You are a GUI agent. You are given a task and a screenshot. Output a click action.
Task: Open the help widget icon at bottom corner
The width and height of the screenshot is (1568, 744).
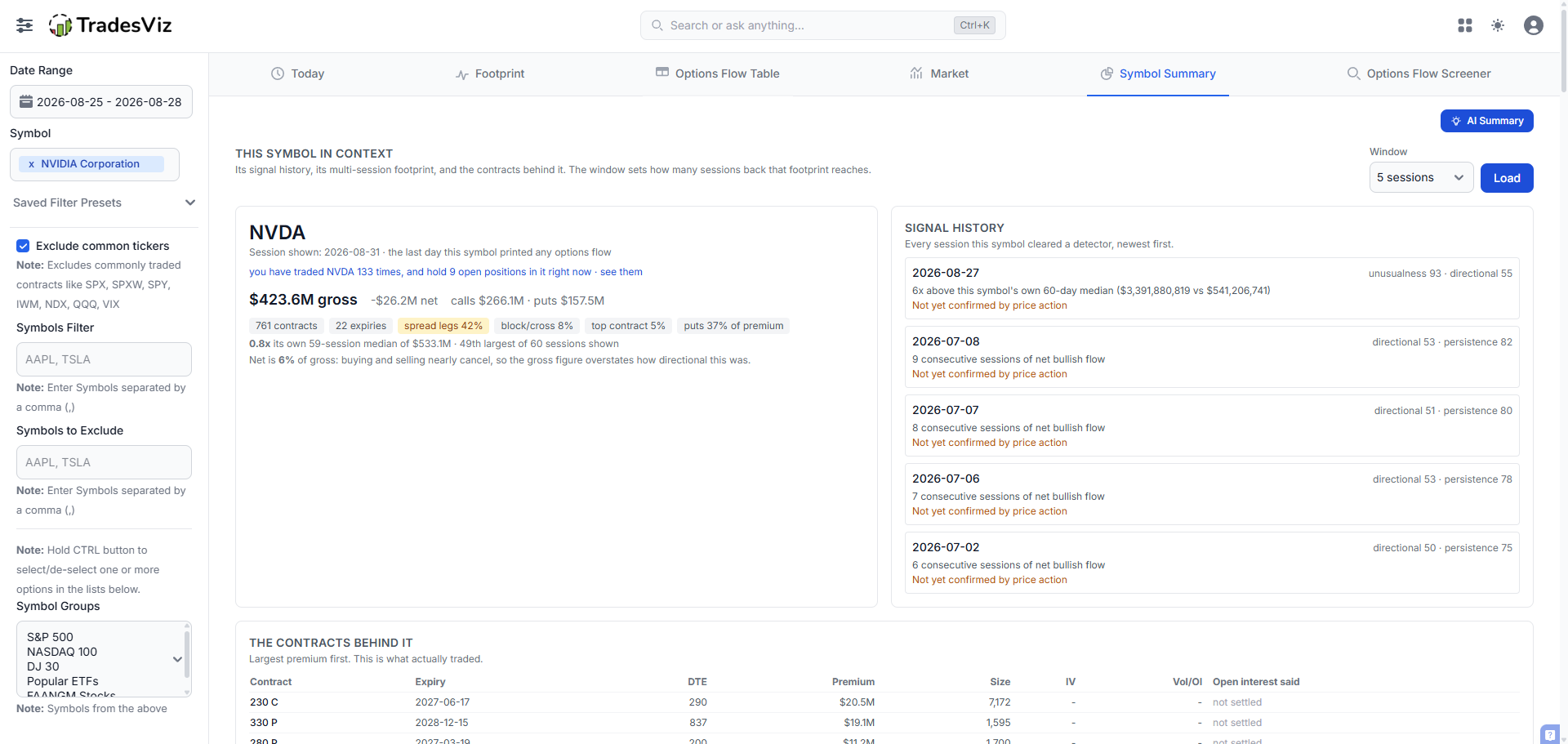click(1549, 734)
